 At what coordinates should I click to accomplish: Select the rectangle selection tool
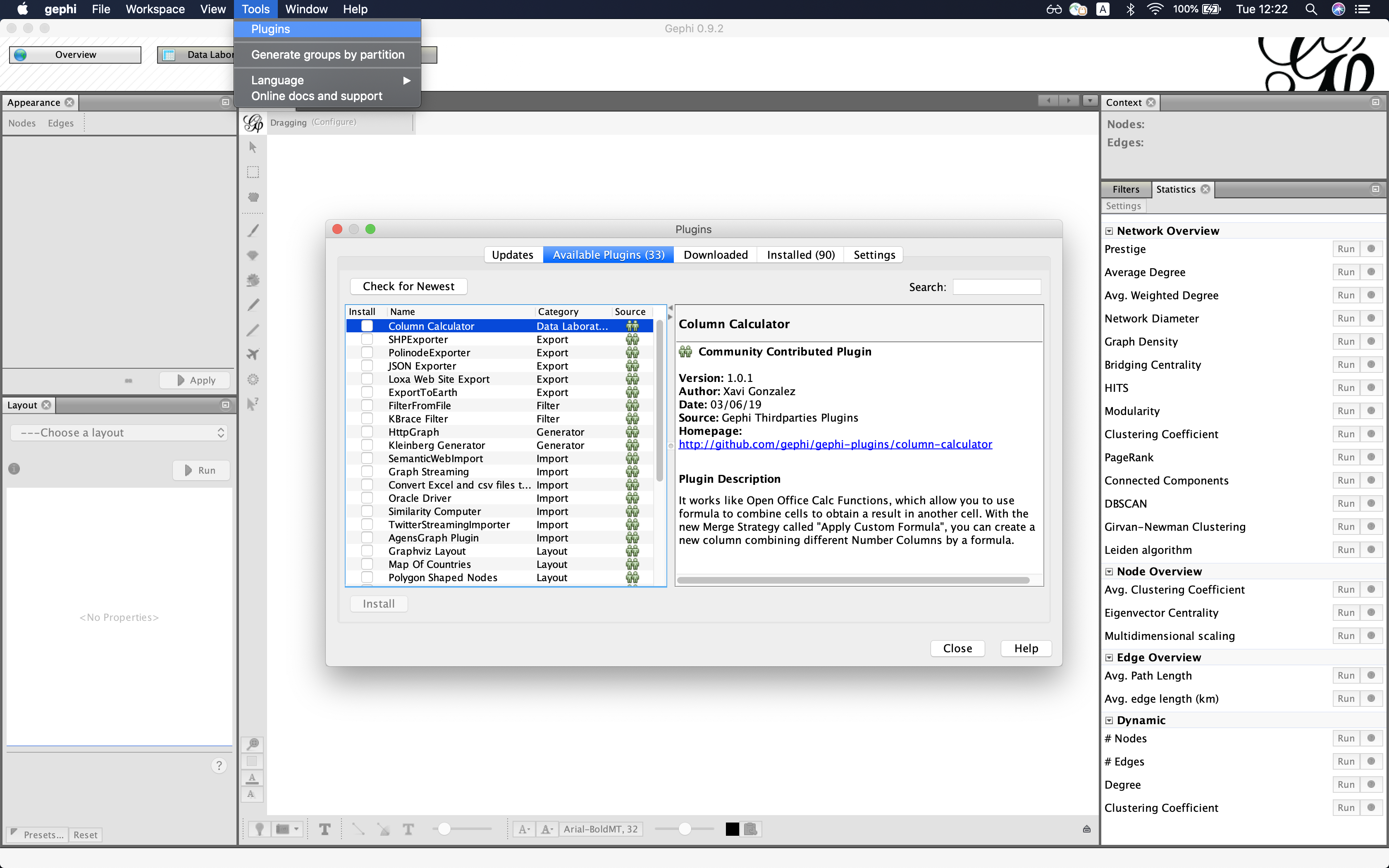click(253, 172)
